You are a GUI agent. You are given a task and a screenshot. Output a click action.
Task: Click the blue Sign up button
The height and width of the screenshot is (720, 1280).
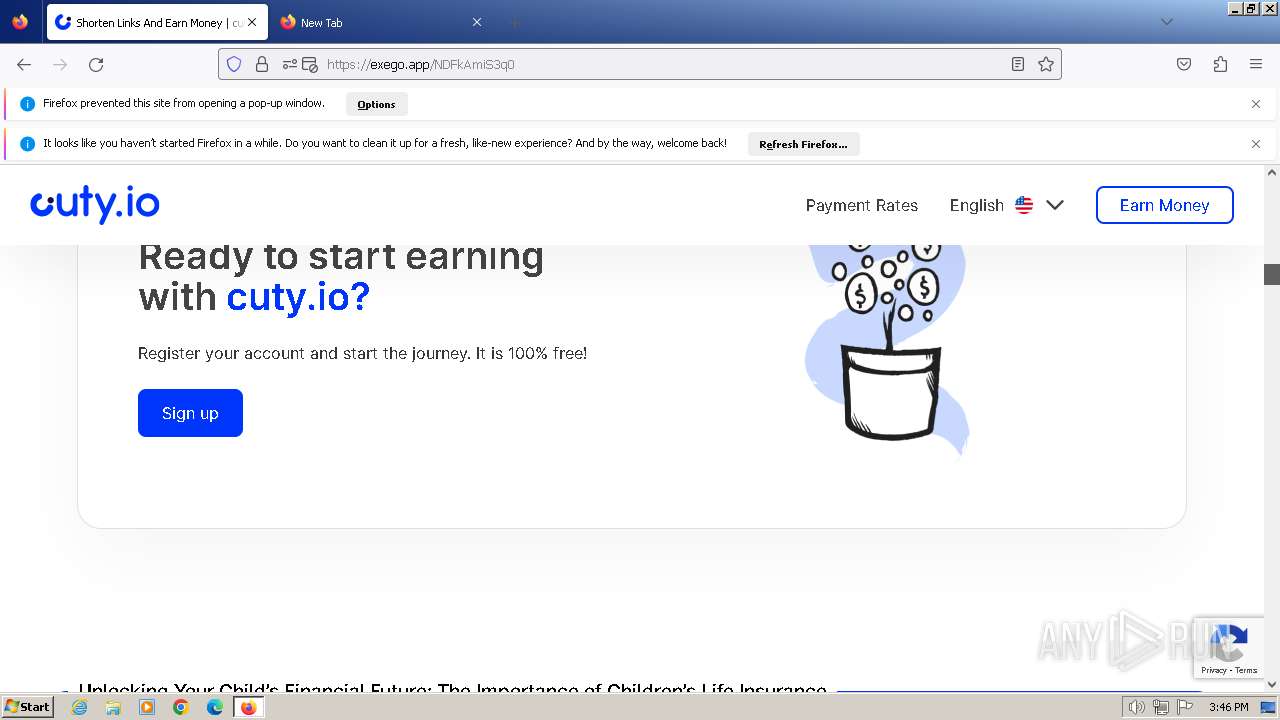coord(190,413)
